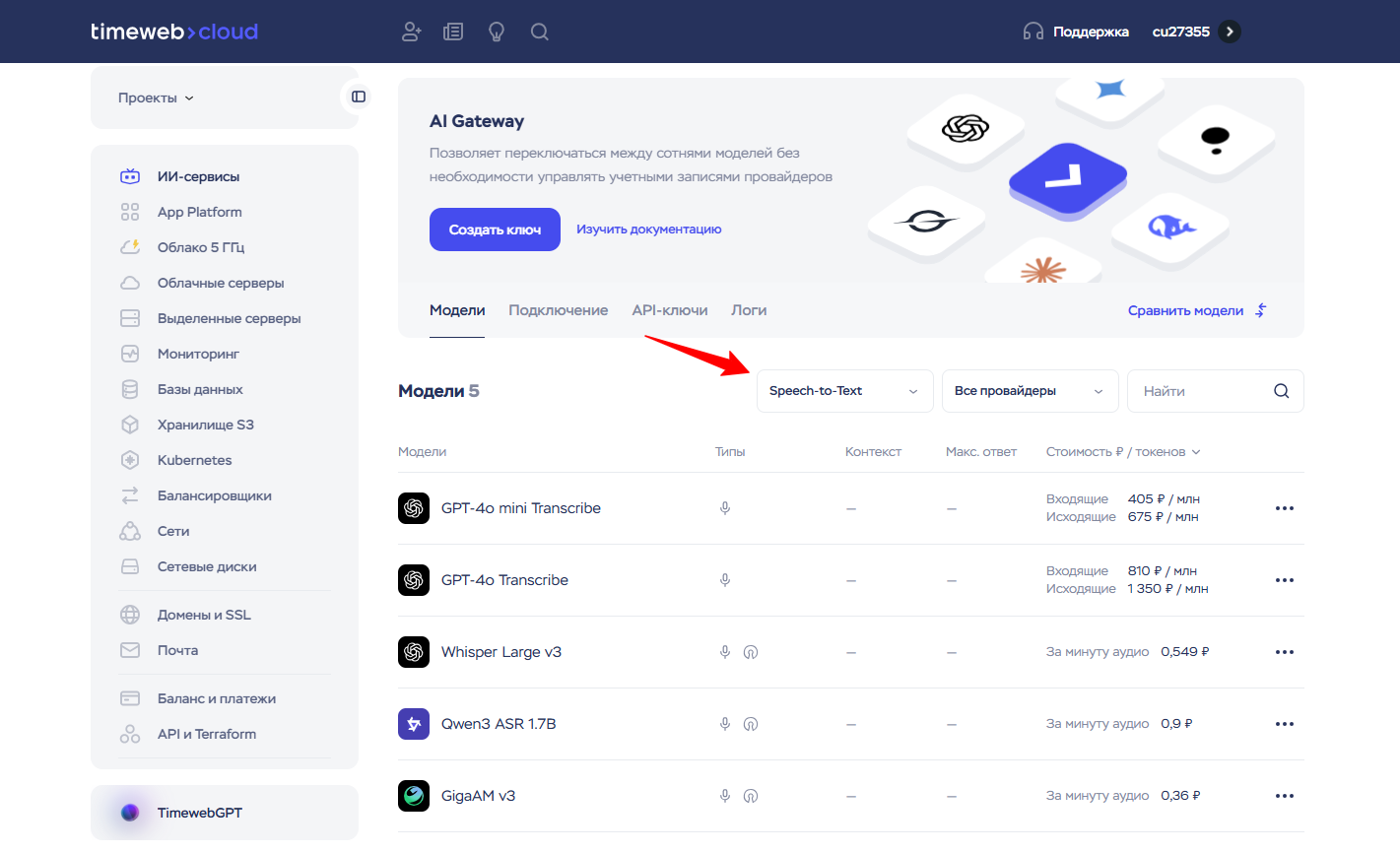Image resolution: width=1400 pixels, height=853 pixels.
Task: Open the add user icon in header
Action: coord(411,32)
